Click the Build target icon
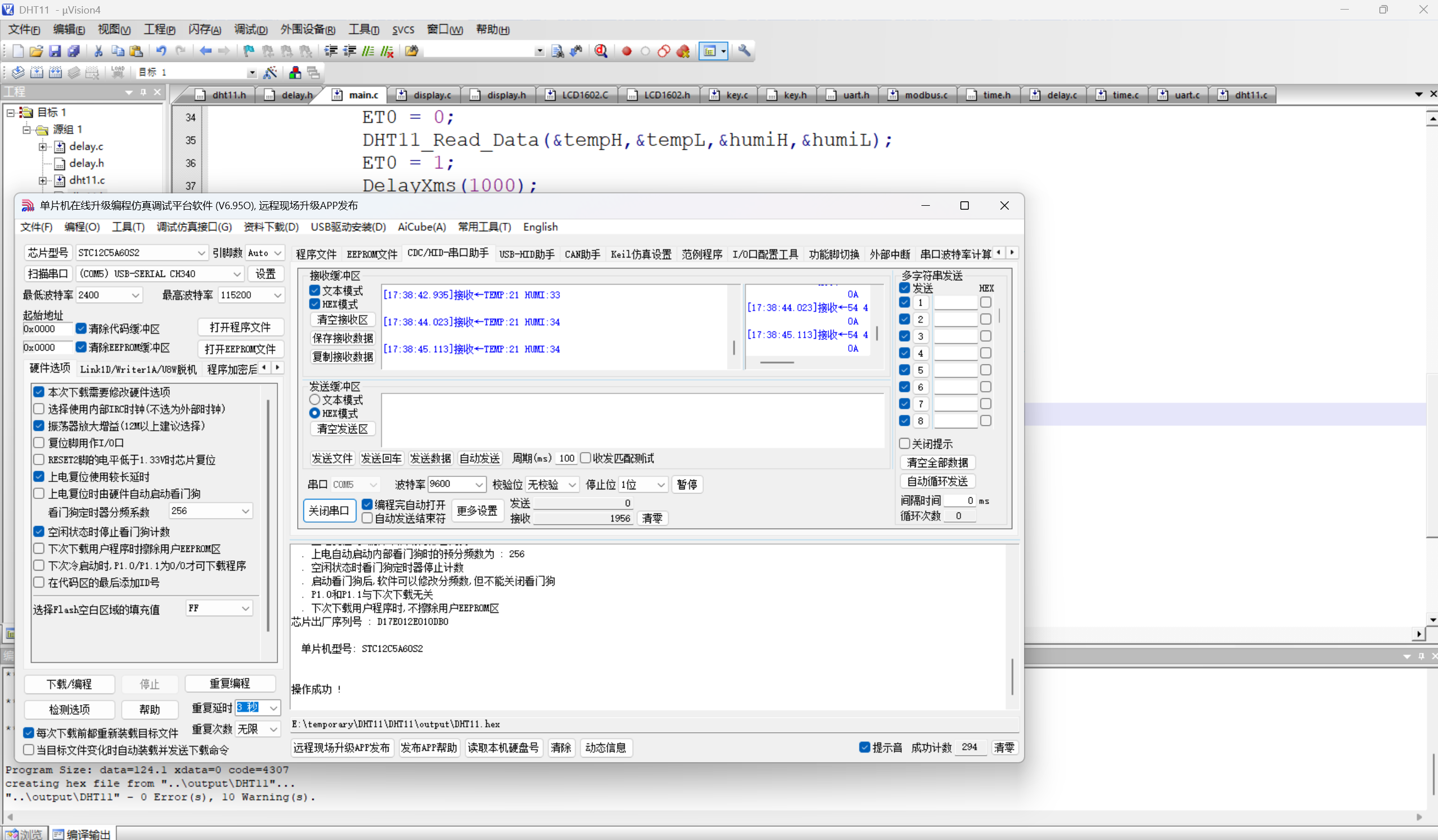This screenshot has height=840, width=1438. 37,73
